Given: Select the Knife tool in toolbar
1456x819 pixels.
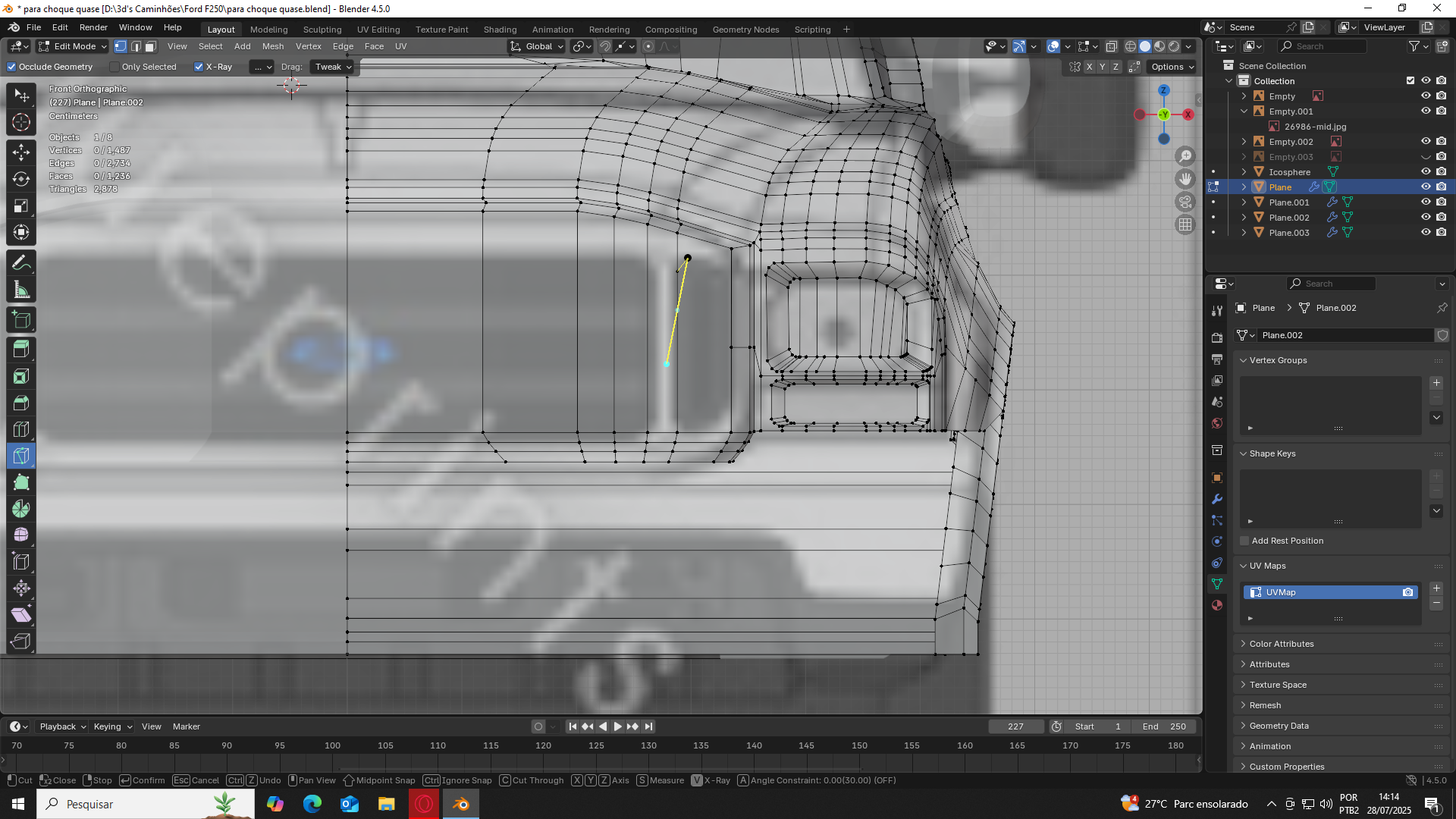Looking at the screenshot, I should [x=21, y=456].
